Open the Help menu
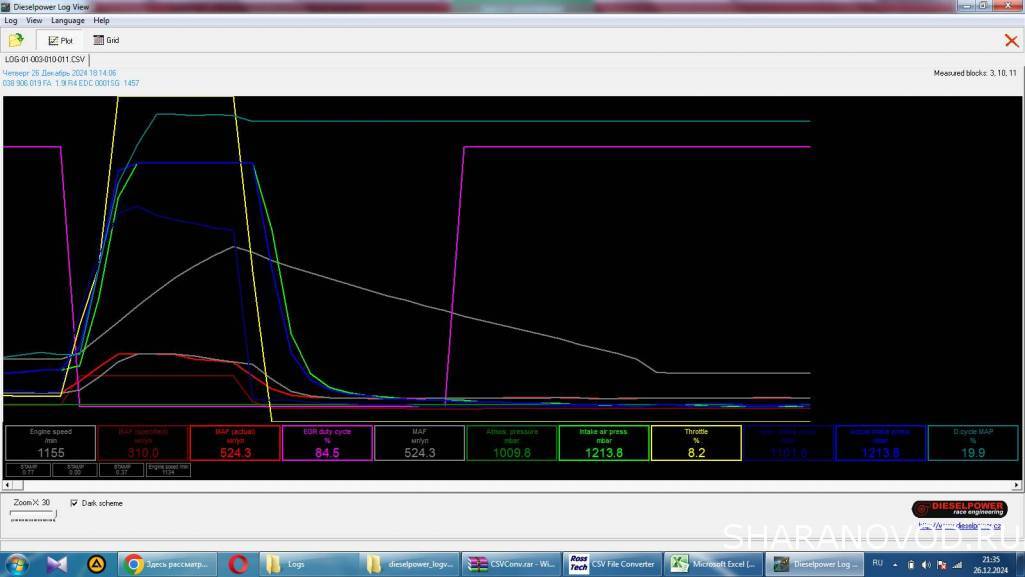Viewport: 1025px width, 577px height. (x=101, y=20)
